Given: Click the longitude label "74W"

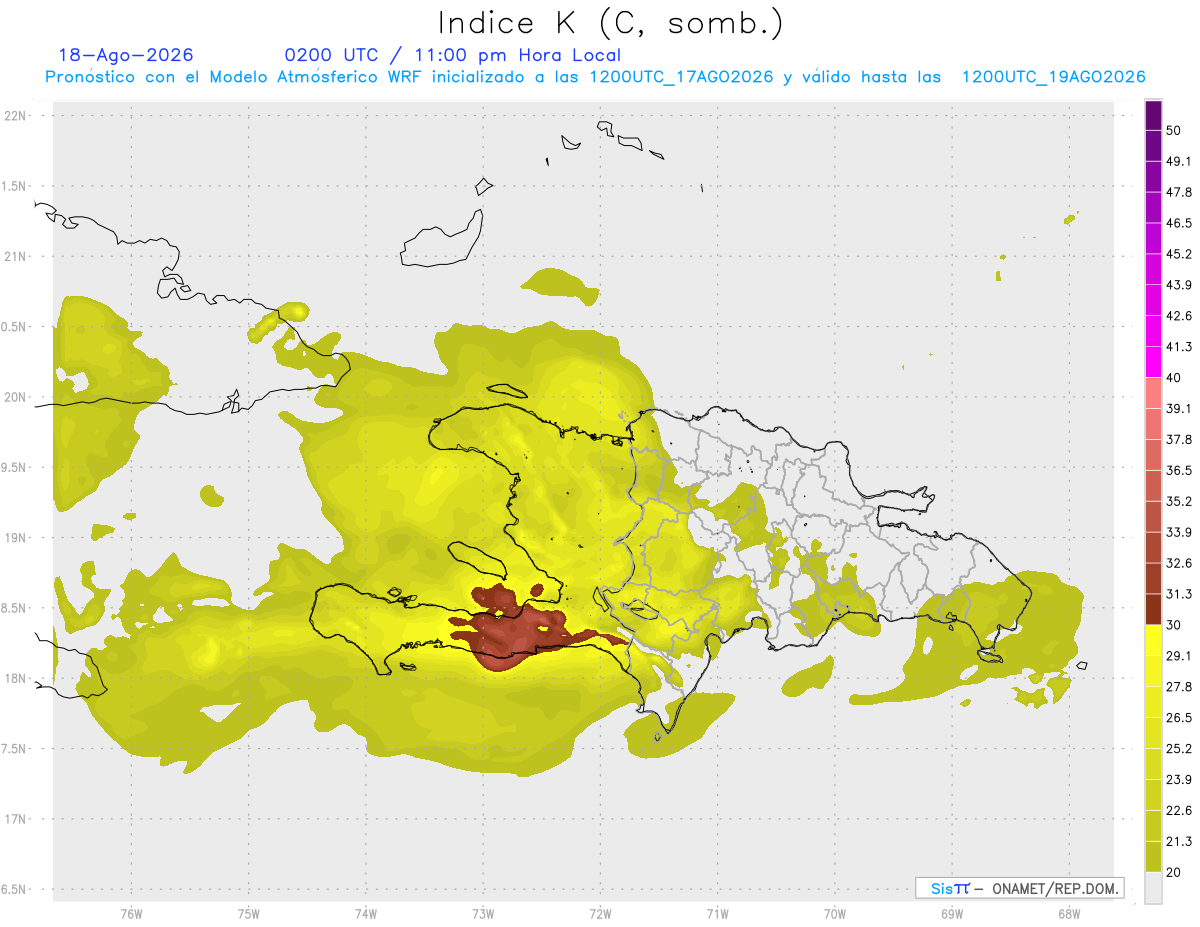Looking at the screenshot, I should [x=366, y=914].
